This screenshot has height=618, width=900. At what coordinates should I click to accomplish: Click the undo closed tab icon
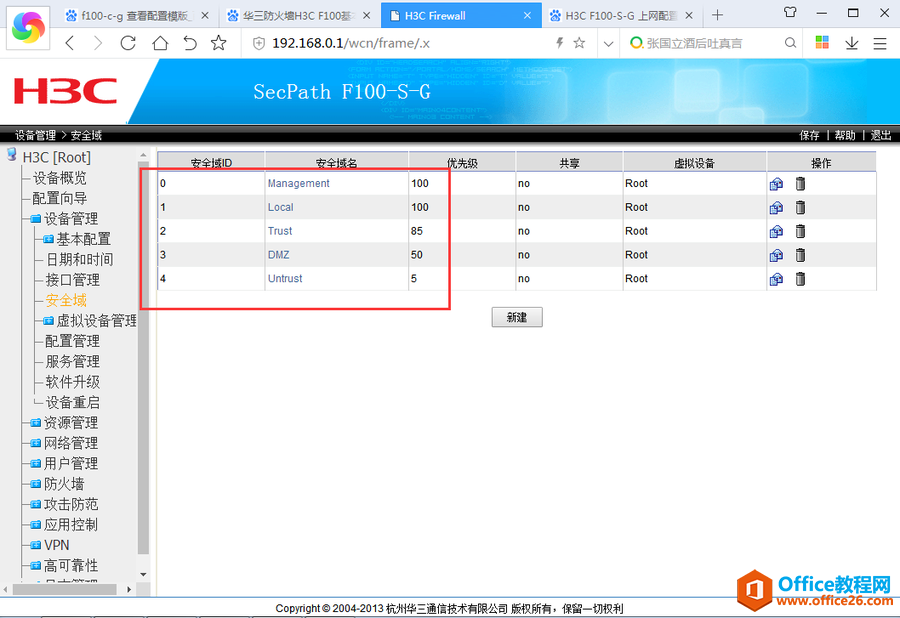click(190, 43)
